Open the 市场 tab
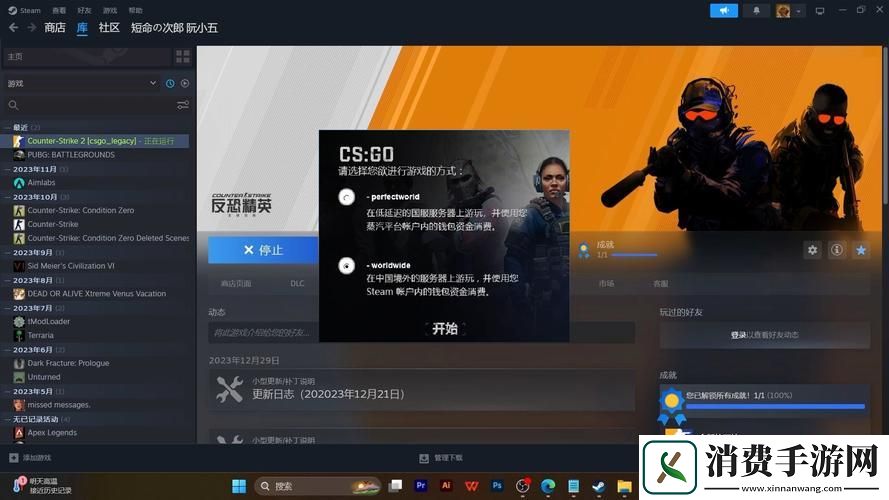The height and width of the screenshot is (500, 889). coord(606,283)
